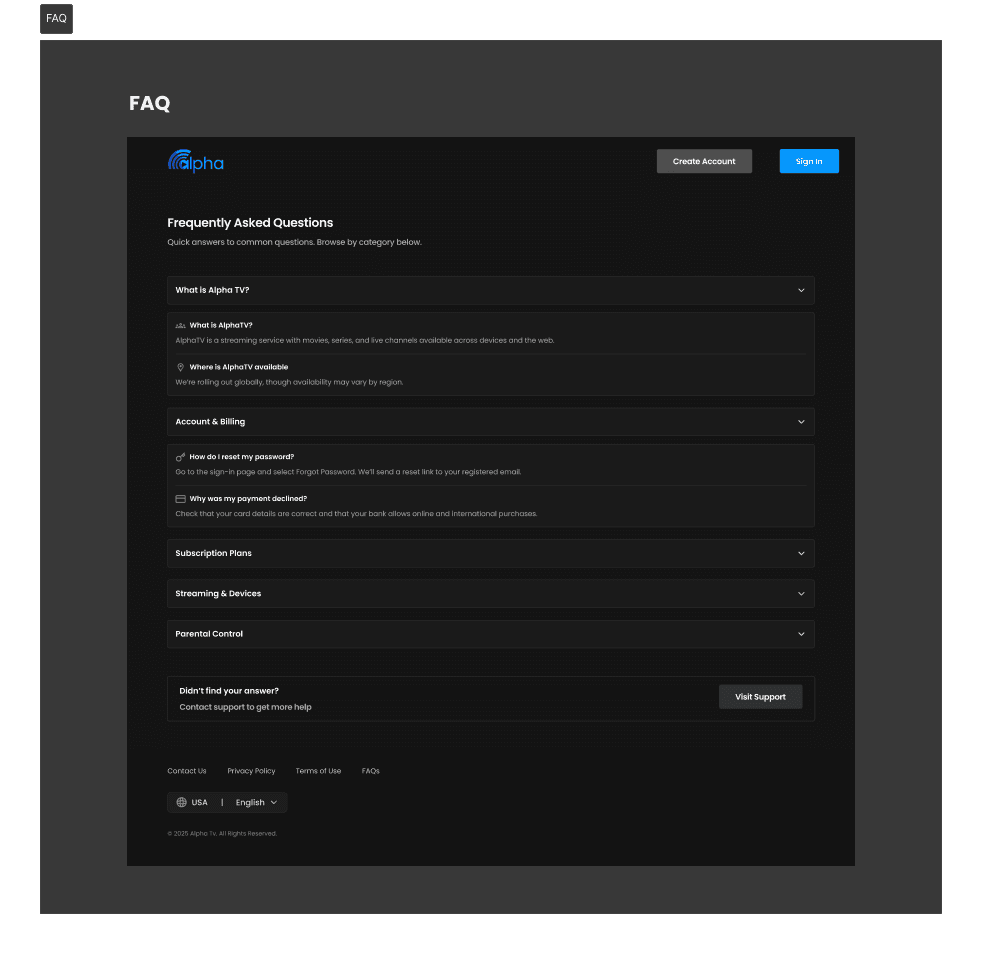The width and height of the screenshot is (982, 954).
Task: Click the FAQ tag label at top left
Action: click(56, 19)
